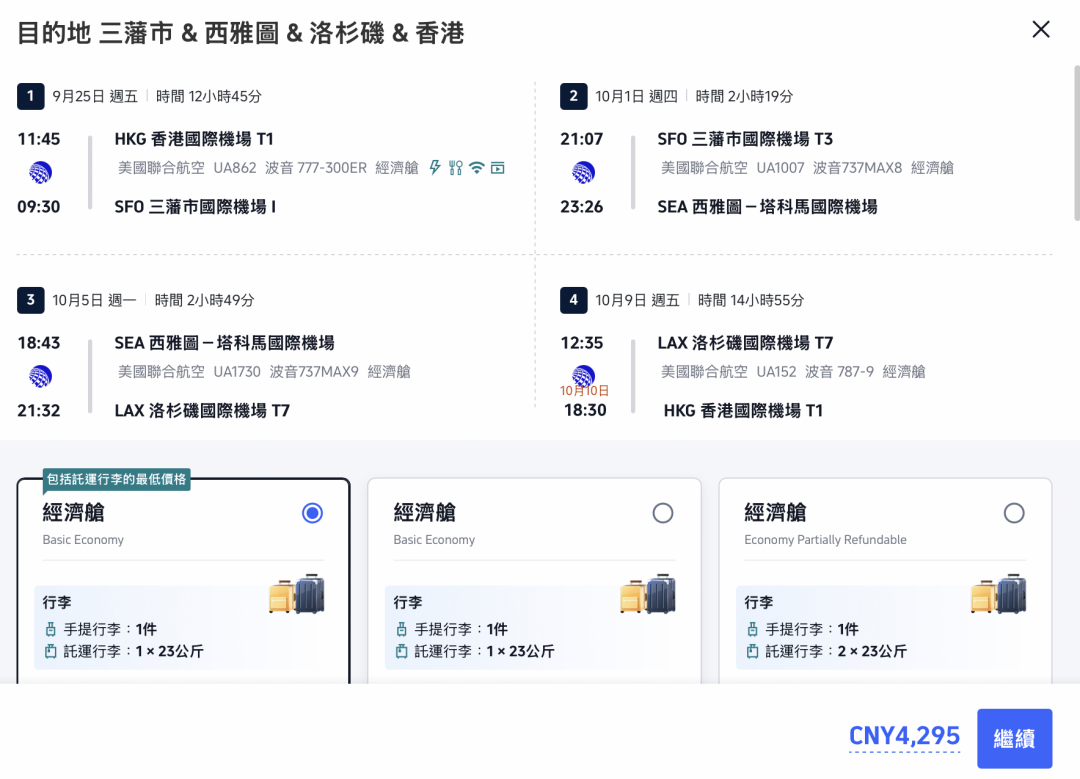Click the United Airlines logo for LAX–HKG segment

pyautogui.click(x=583, y=375)
